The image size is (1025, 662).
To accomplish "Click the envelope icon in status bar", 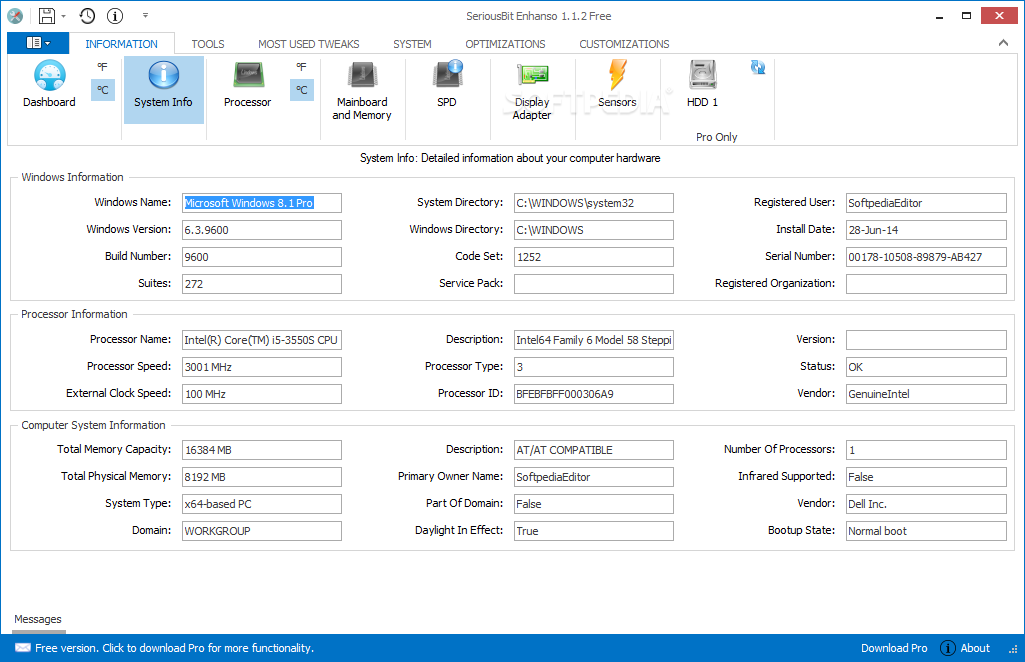I will [23, 648].
